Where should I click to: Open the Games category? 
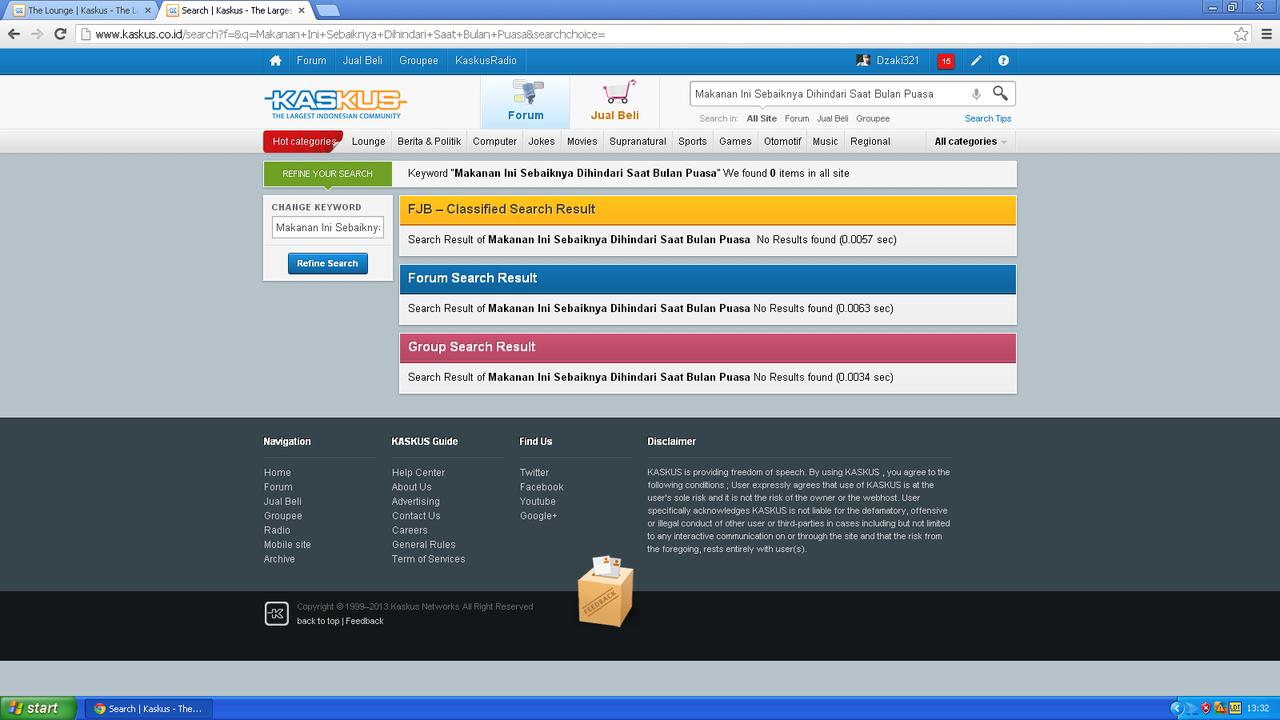point(736,141)
